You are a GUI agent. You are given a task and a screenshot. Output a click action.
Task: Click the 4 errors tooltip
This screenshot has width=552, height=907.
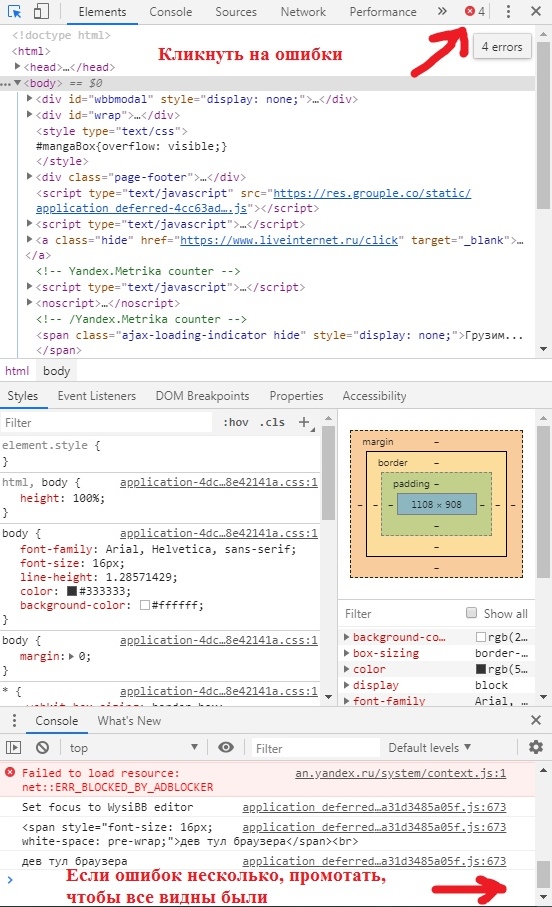502,46
